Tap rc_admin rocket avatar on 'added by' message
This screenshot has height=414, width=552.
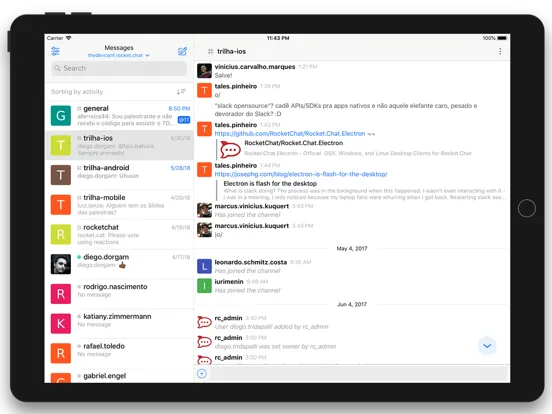pyautogui.click(x=204, y=322)
